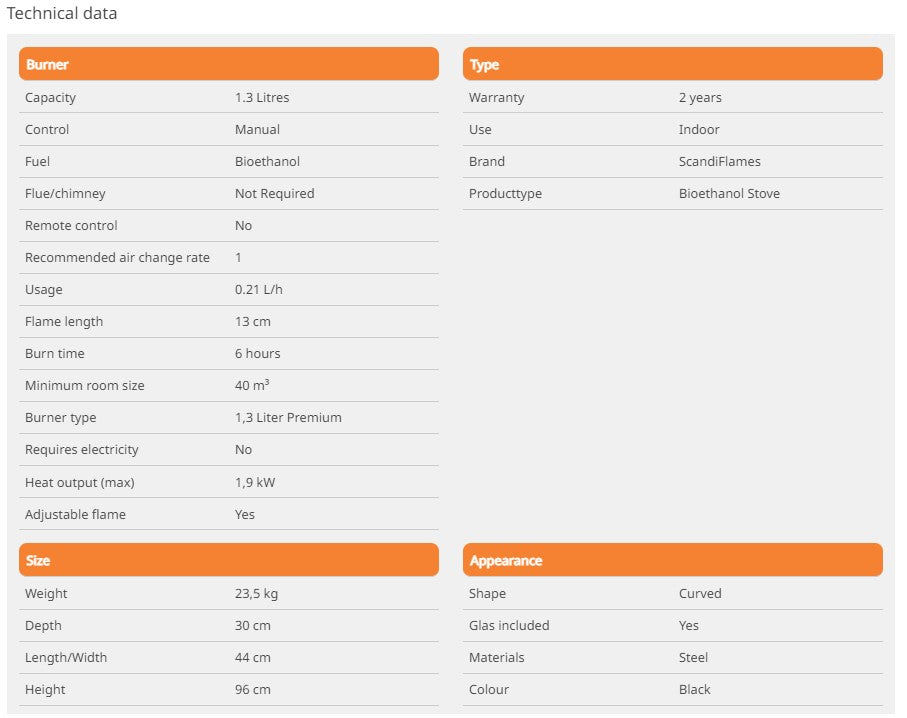Select the Black colour value
The image size is (907, 718).
(x=695, y=690)
